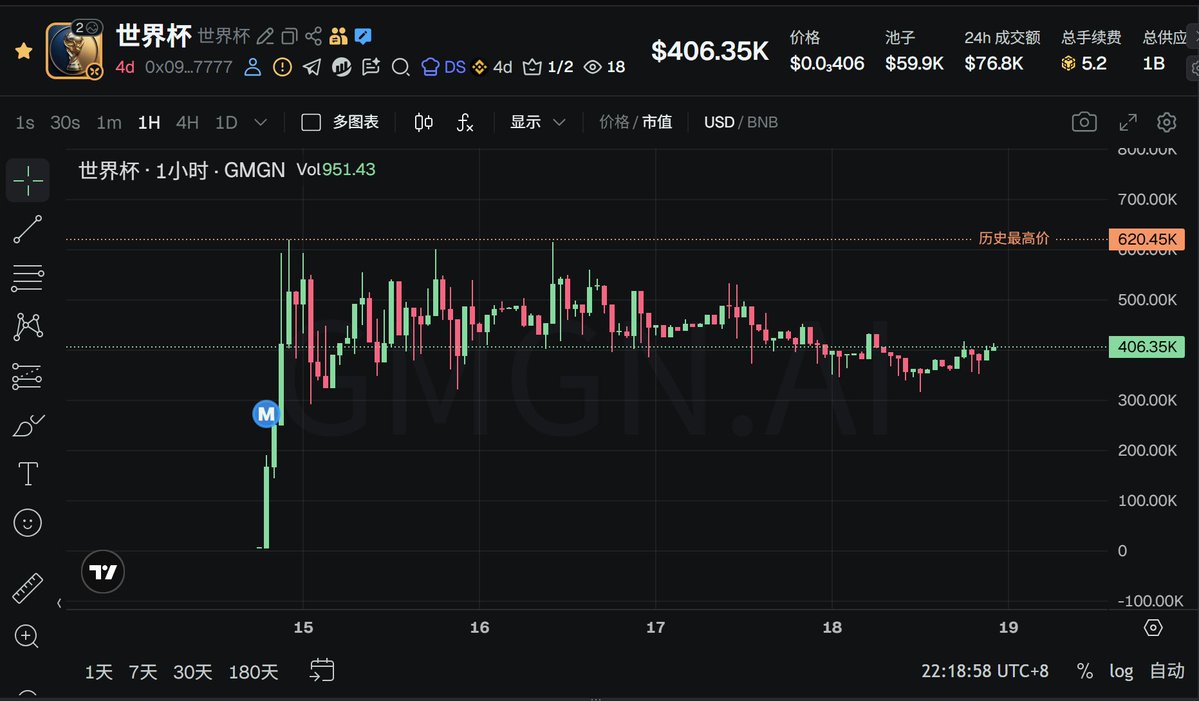This screenshot has height=701, width=1199.
Task: Click the Binance 4d badge icon
Action: click(492, 67)
